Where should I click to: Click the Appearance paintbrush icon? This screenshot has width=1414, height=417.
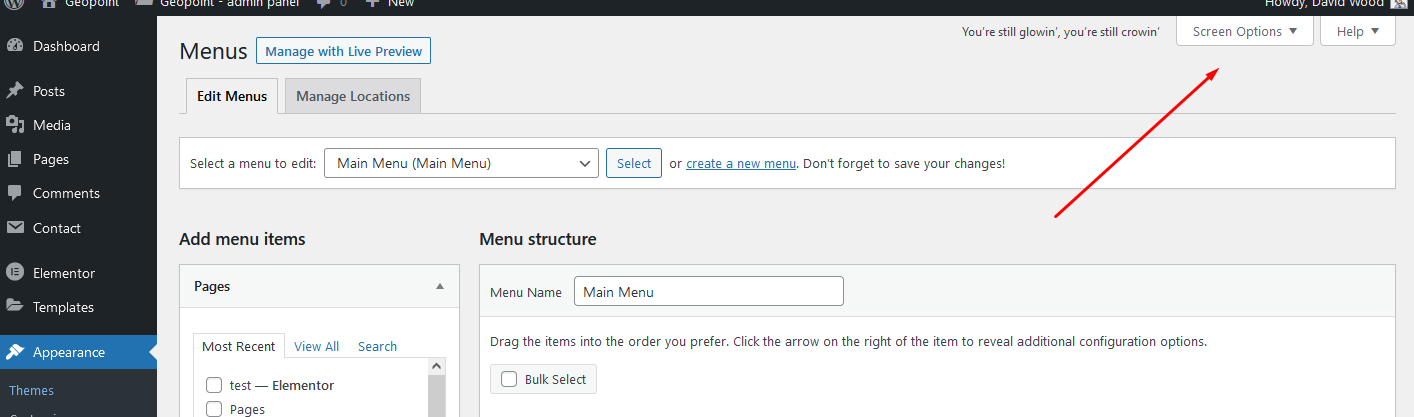pyautogui.click(x=15, y=352)
